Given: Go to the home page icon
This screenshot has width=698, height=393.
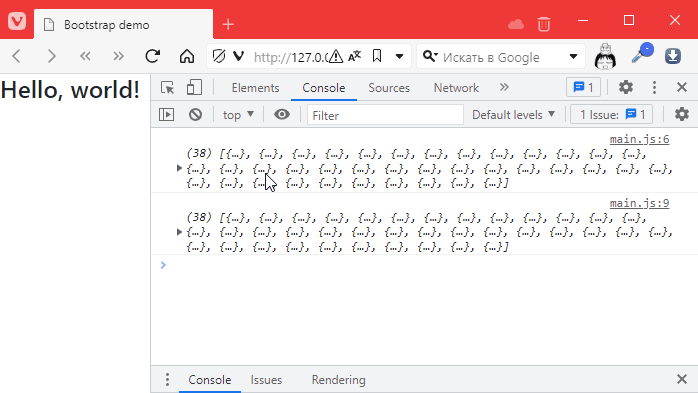Looking at the screenshot, I should pos(187,56).
